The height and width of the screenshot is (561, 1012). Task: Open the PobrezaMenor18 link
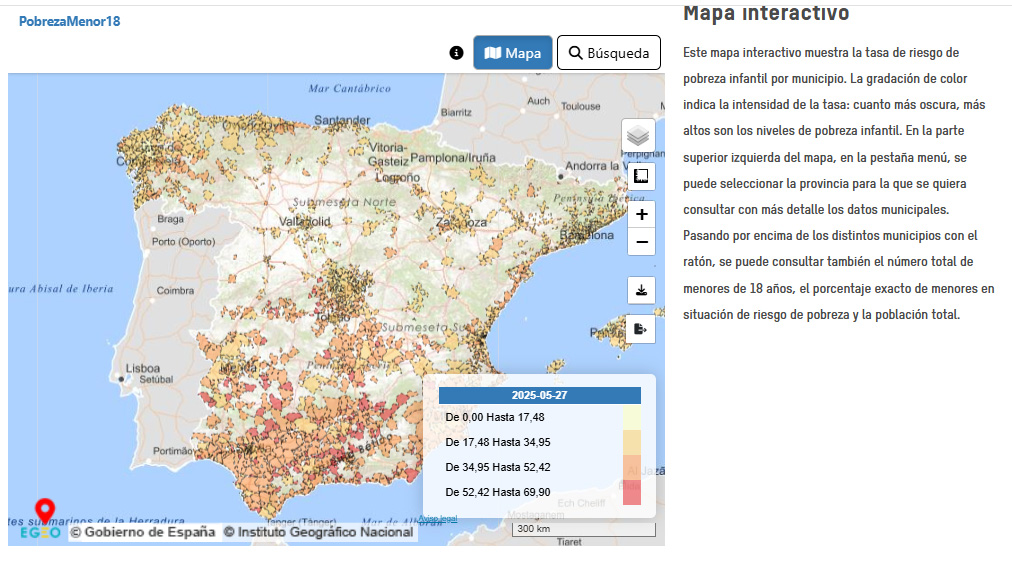click(x=69, y=21)
